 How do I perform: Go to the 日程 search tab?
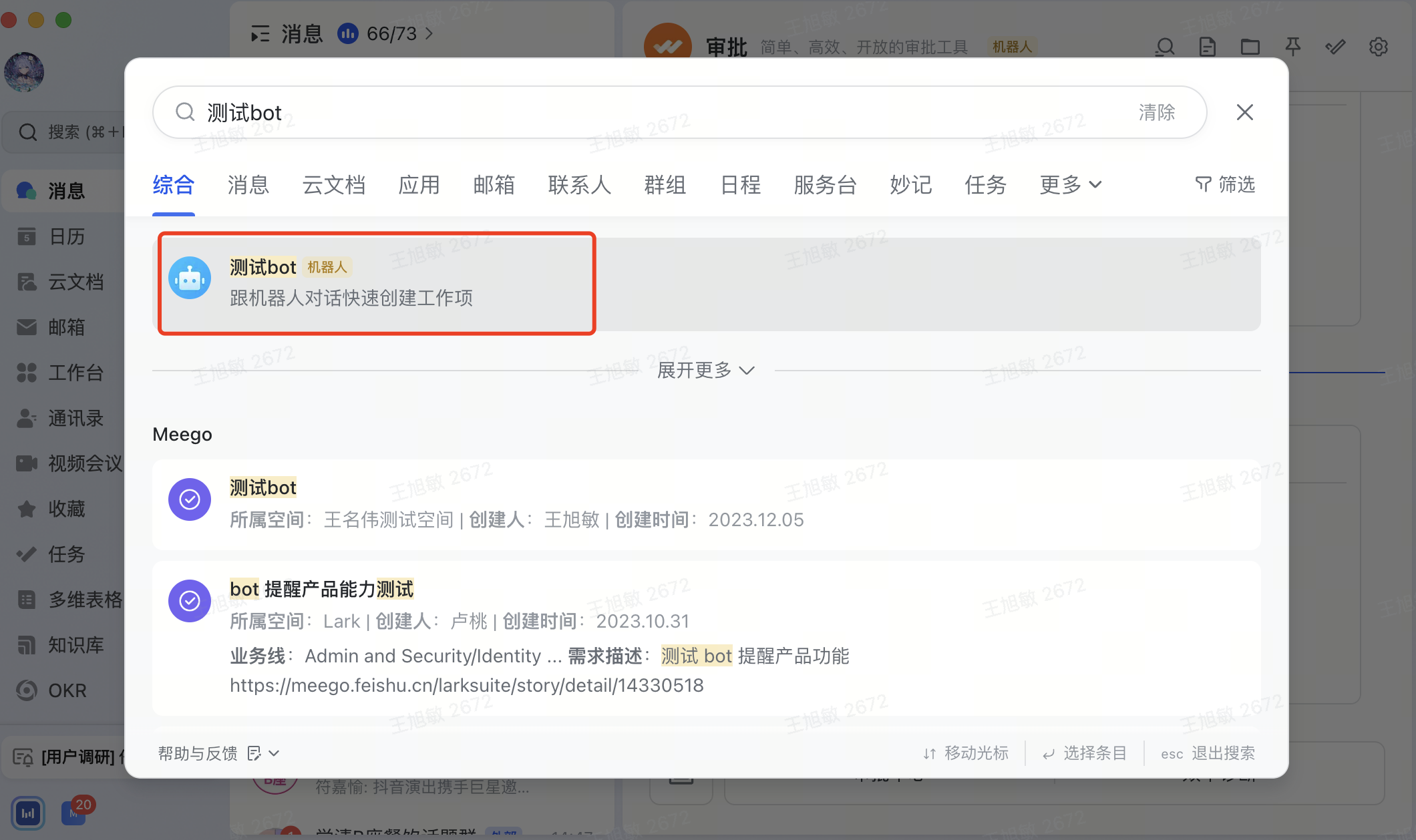(x=740, y=185)
